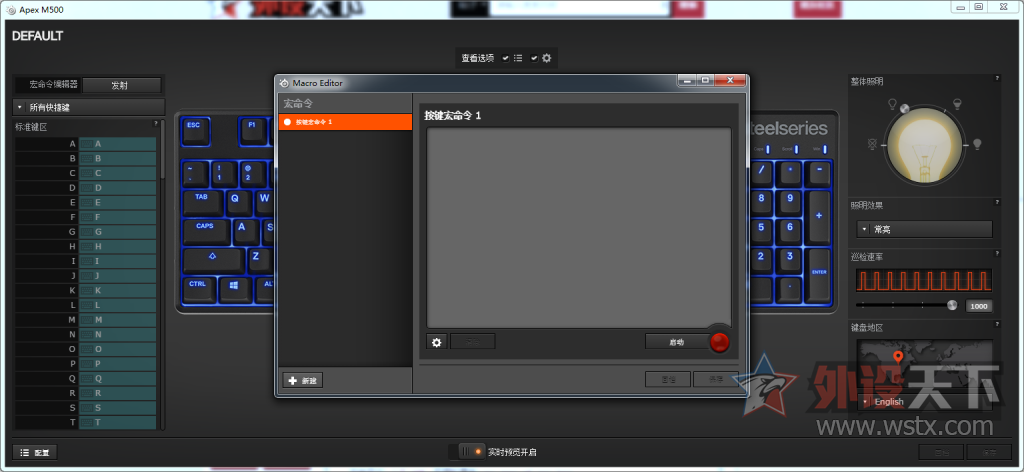Click the gear icon in 查看选项
1024x472 pixels.
[x=547, y=58]
